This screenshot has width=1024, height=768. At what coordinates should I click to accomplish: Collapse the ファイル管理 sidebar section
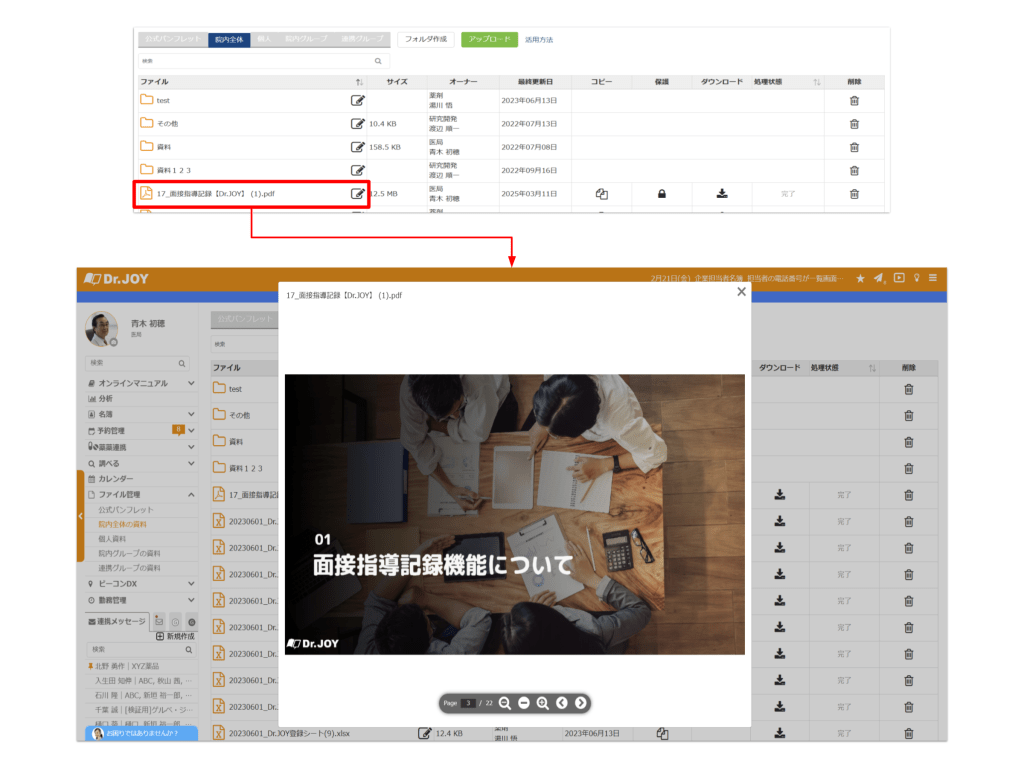pos(191,494)
